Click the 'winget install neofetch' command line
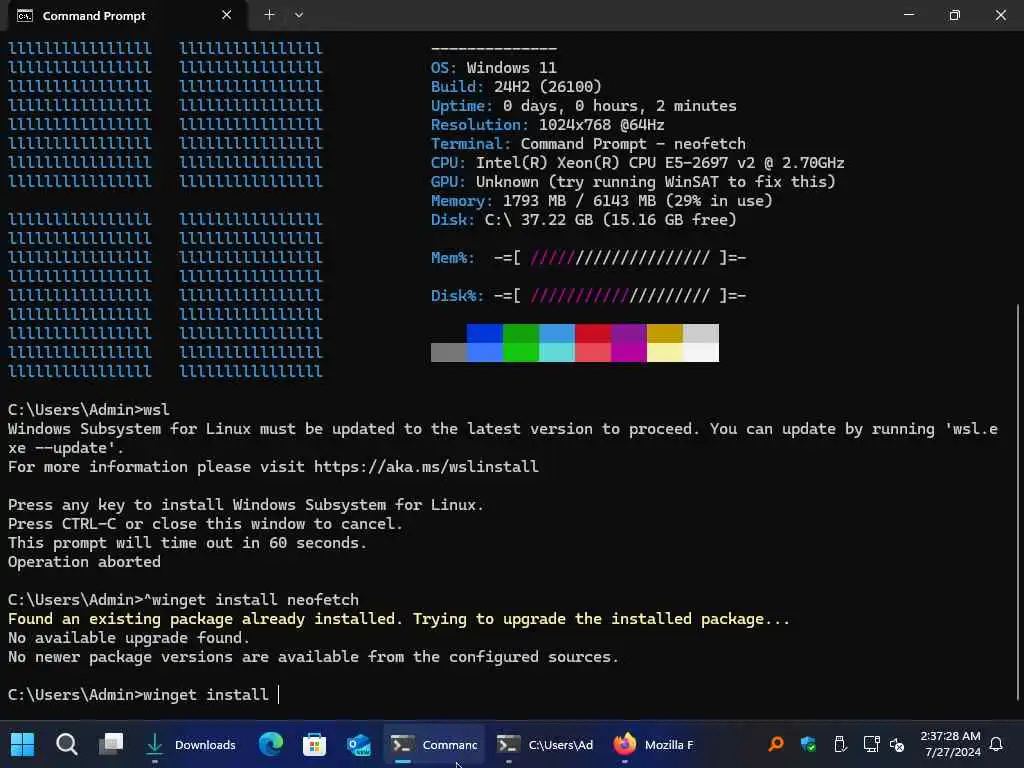The width and height of the screenshot is (1024, 768). 184,600
